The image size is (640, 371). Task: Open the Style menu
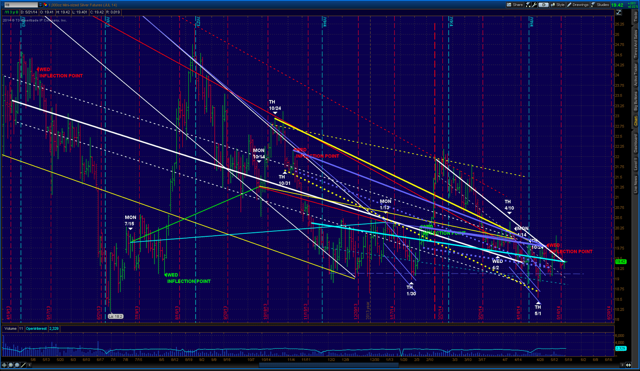(557, 5)
